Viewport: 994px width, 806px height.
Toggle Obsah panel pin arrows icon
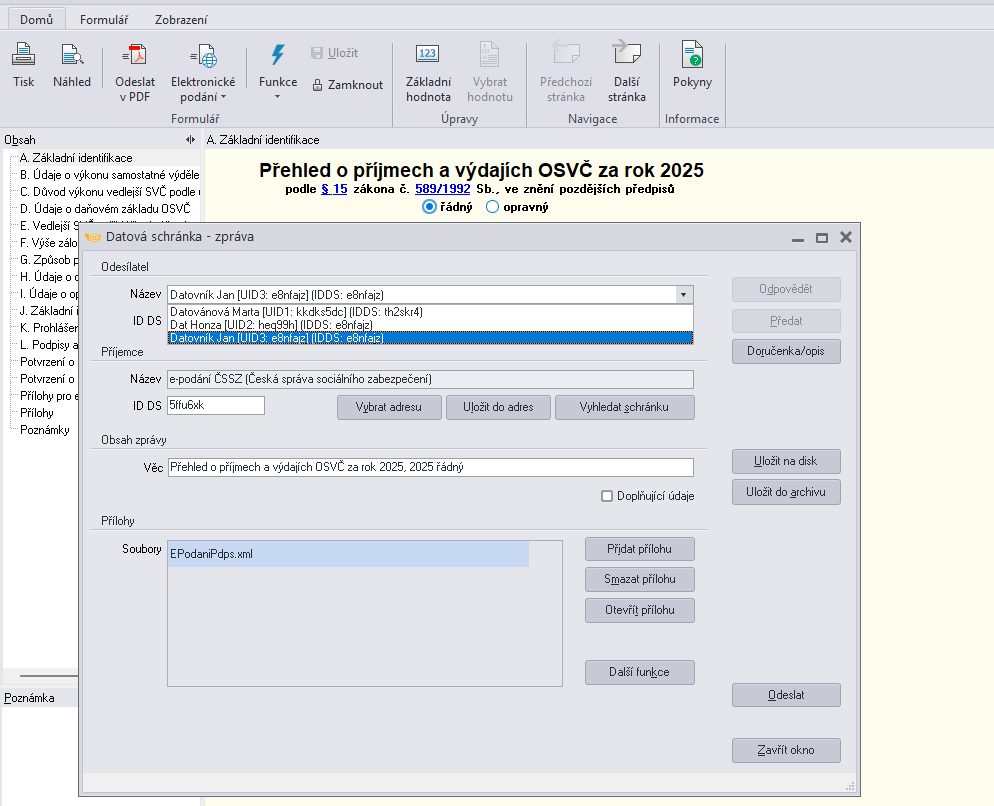coord(190,140)
